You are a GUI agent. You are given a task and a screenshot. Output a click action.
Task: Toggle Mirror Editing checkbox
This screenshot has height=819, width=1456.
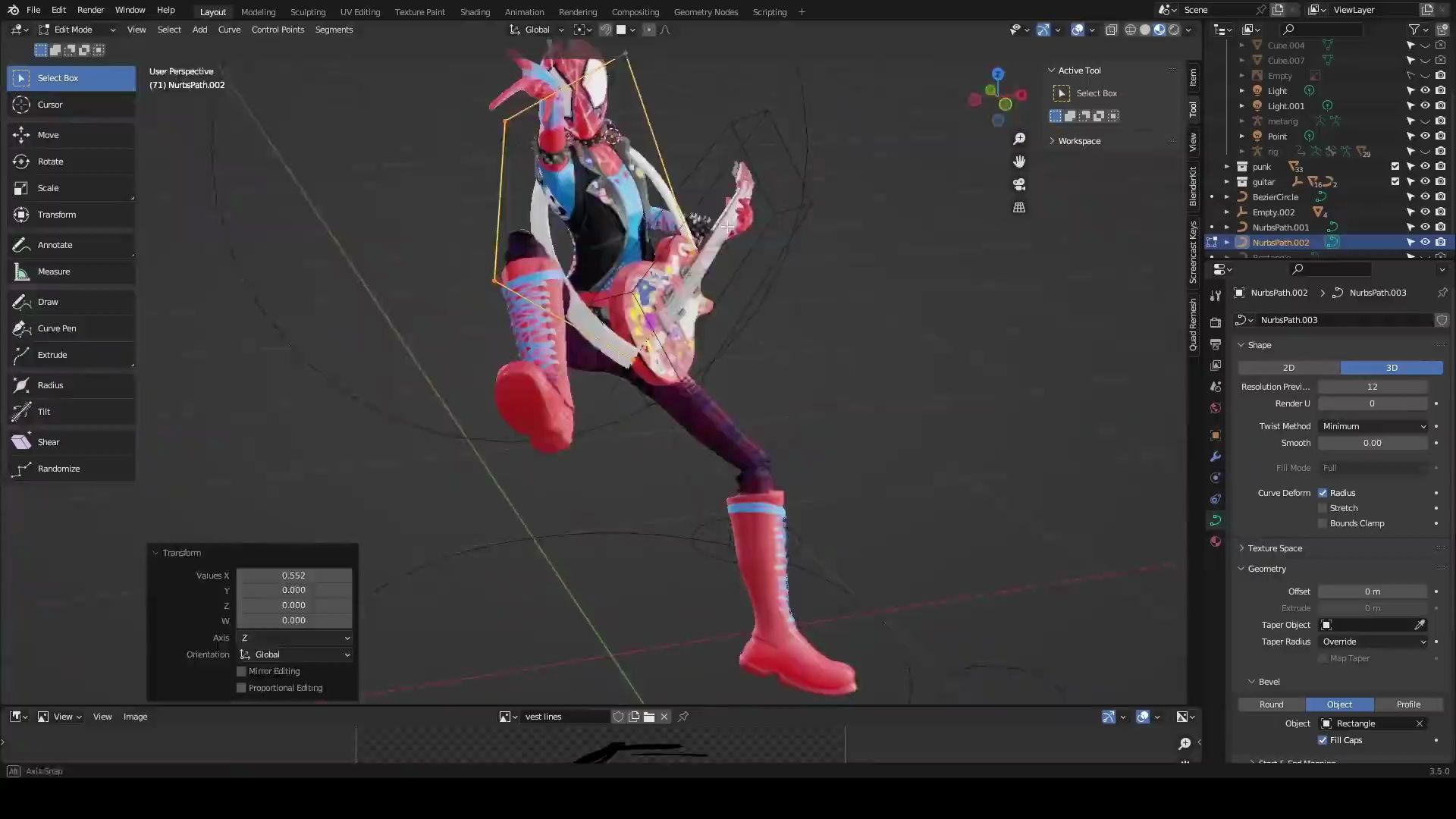click(241, 671)
